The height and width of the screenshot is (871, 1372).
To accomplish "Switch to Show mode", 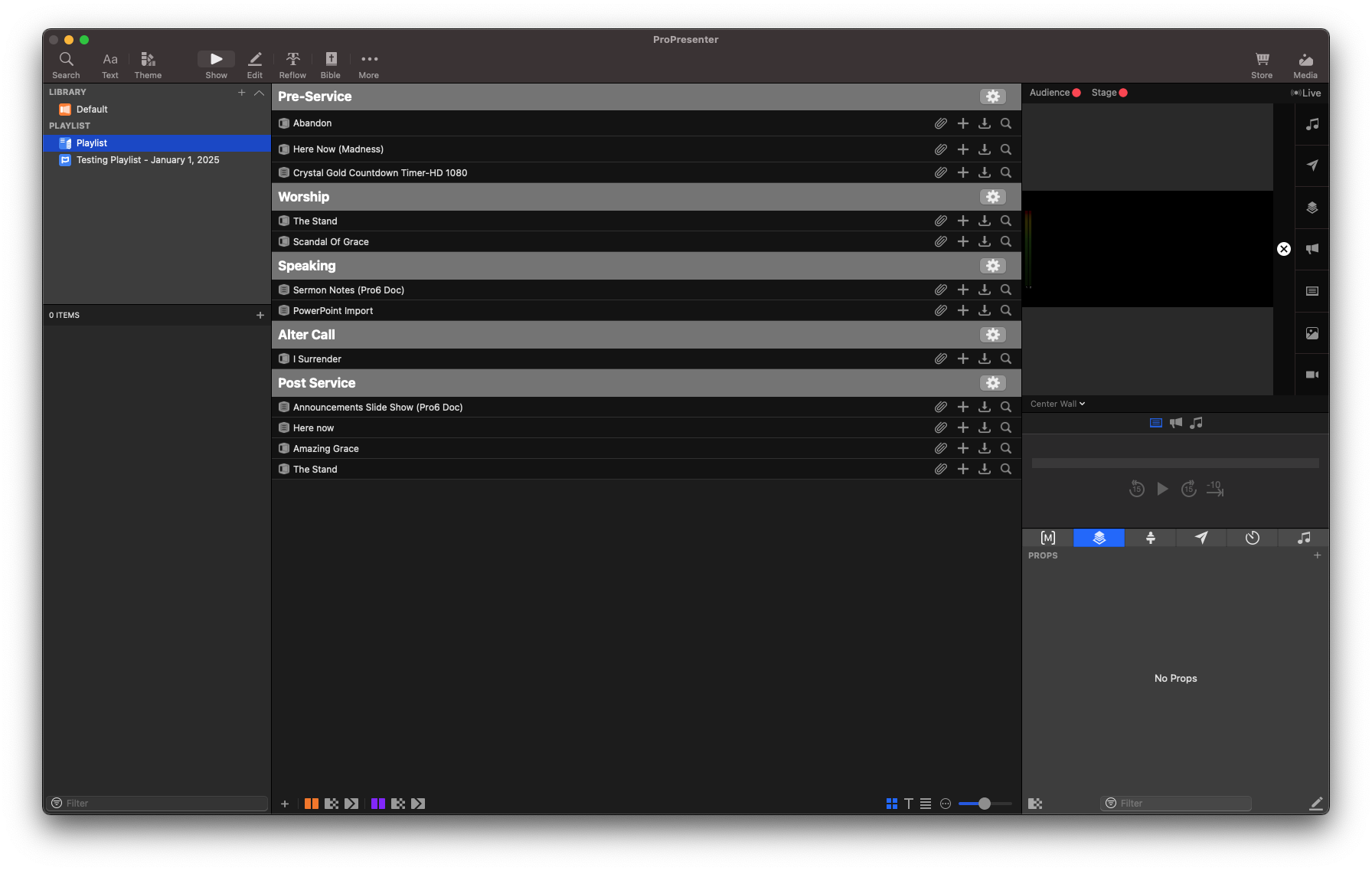I will (x=217, y=65).
